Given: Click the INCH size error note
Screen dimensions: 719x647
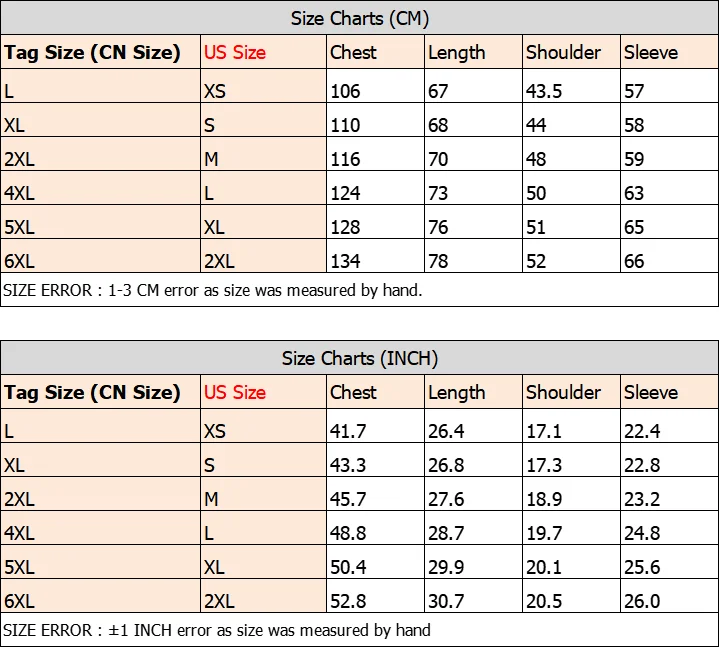Looking at the screenshot, I should pyautogui.click(x=217, y=630).
